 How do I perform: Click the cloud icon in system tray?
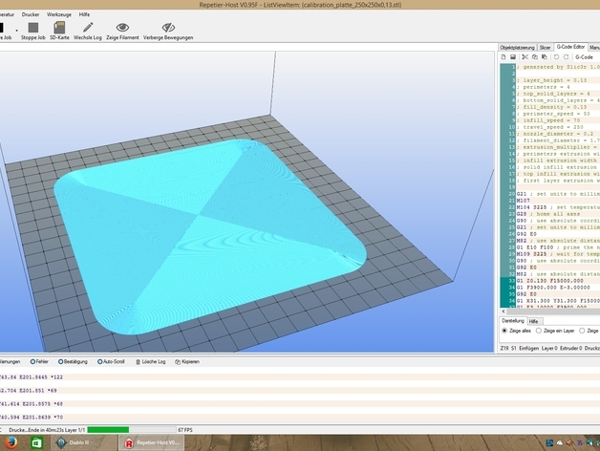pos(559,443)
